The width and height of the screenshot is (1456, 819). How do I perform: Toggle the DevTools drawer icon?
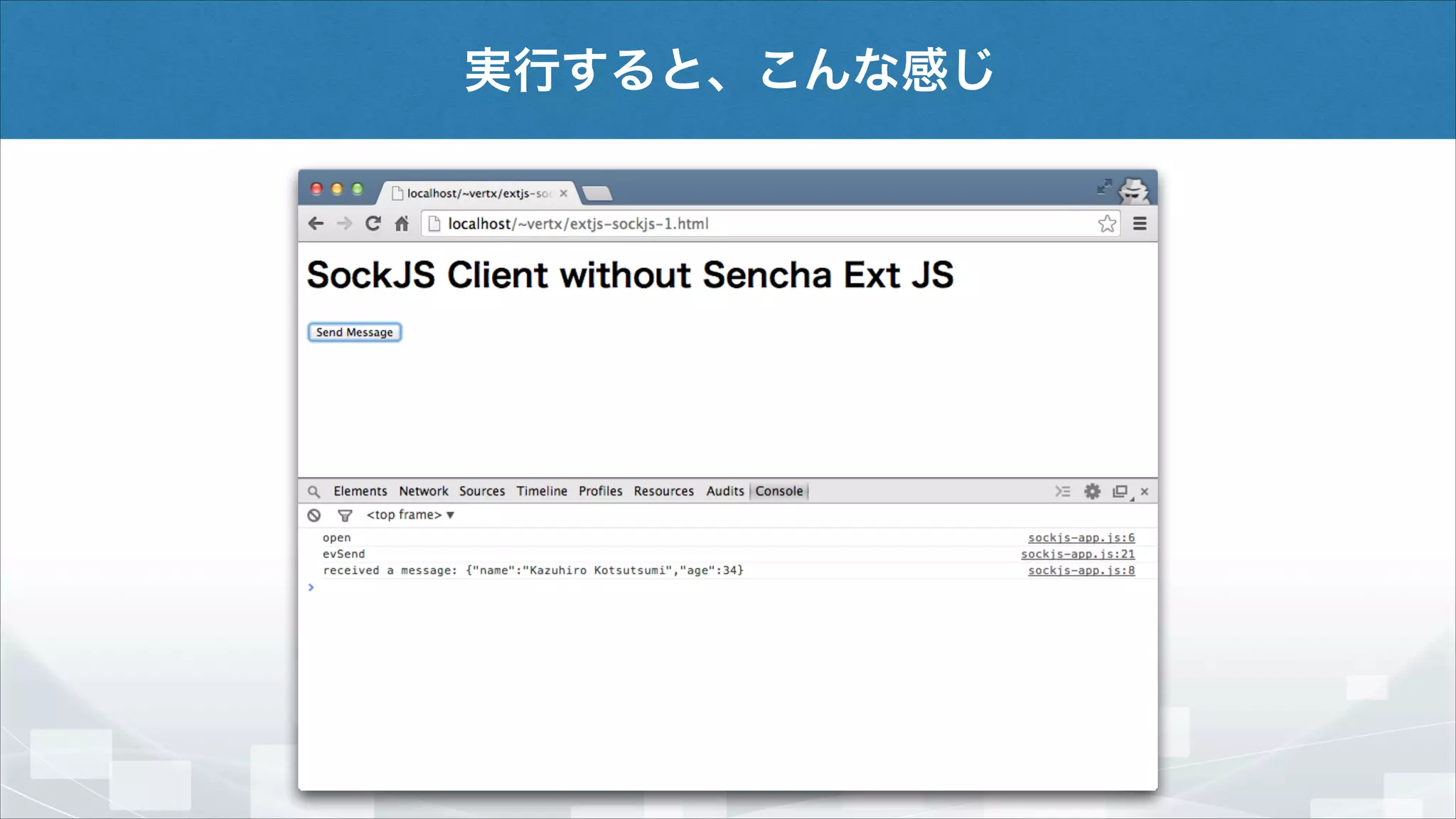pos(1063,491)
